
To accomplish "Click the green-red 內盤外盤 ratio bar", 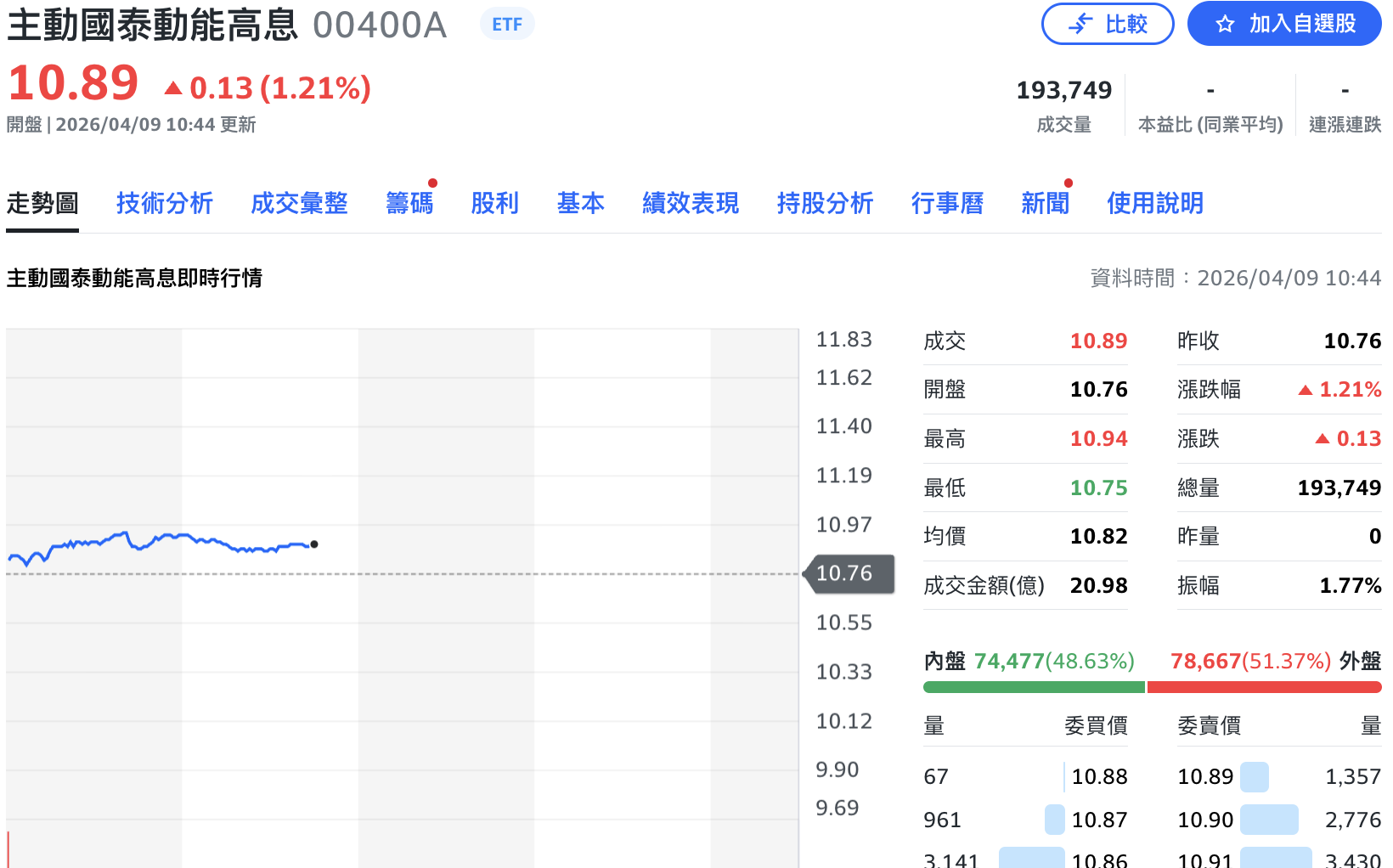I will click(x=1151, y=685).
